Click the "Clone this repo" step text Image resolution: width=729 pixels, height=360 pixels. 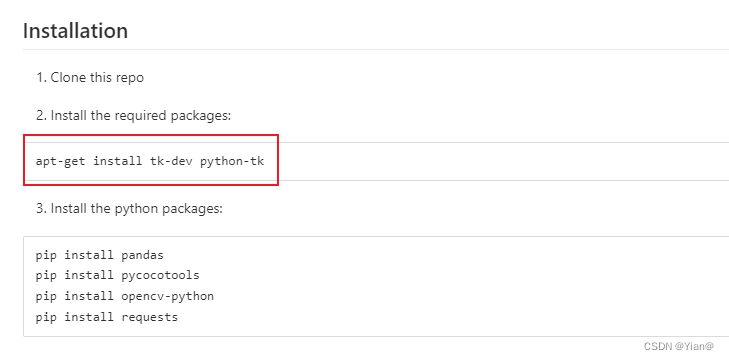pos(97,77)
